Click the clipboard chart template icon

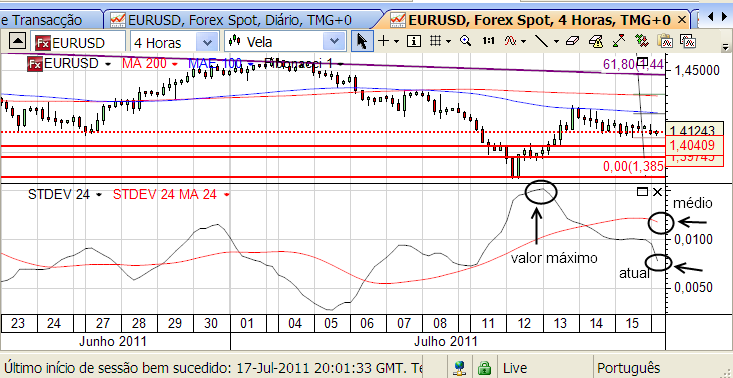coord(664,41)
